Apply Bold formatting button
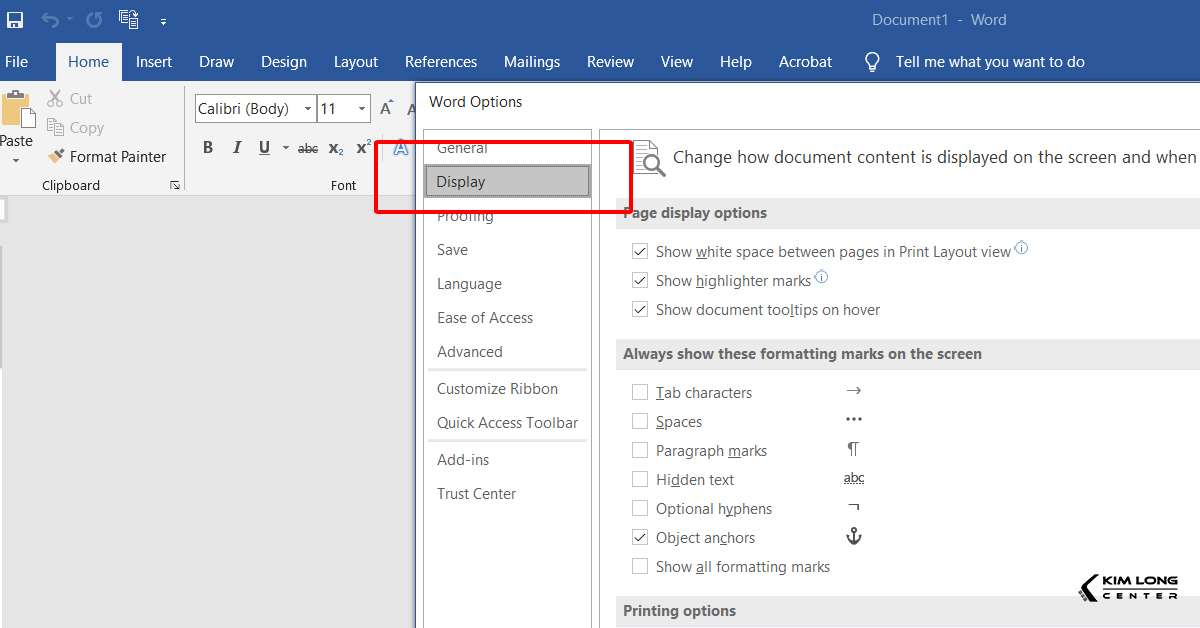This screenshot has width=1200, height=628. pyautogui.click(x=208, y=148)
